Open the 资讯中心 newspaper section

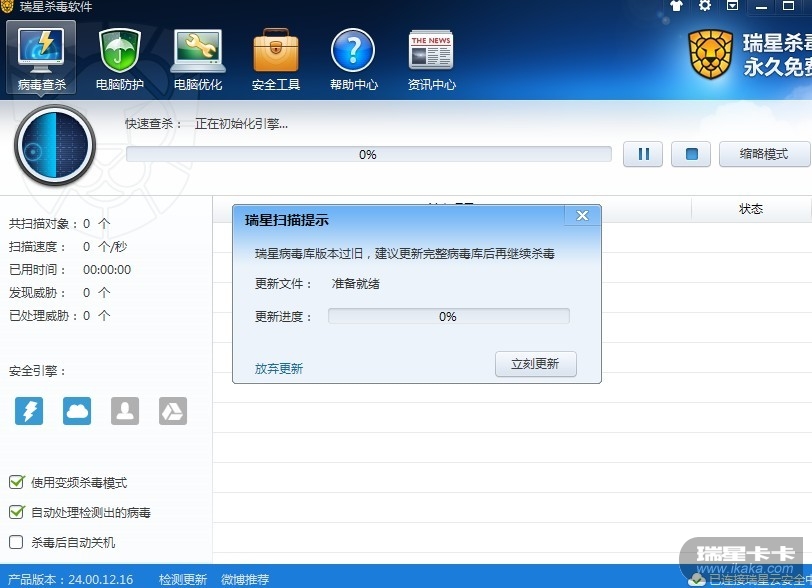[x=431, y=59]
